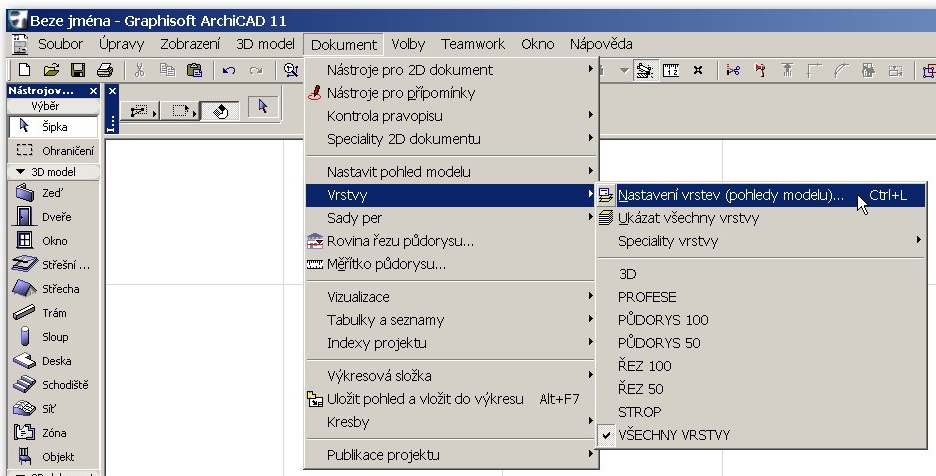Expand Vizualizace submenu
The image size is (936, 476).
pyautogui.click(x=452, y=297)
